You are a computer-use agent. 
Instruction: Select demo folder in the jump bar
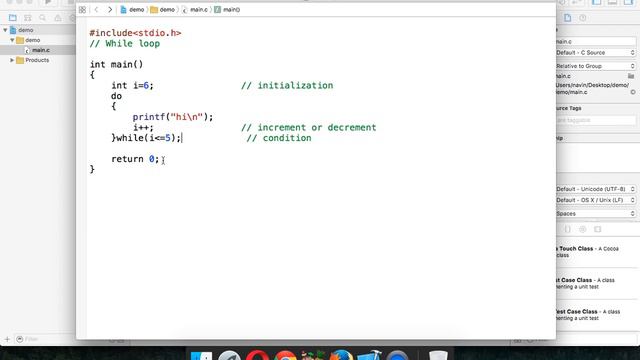pos(162,9)
